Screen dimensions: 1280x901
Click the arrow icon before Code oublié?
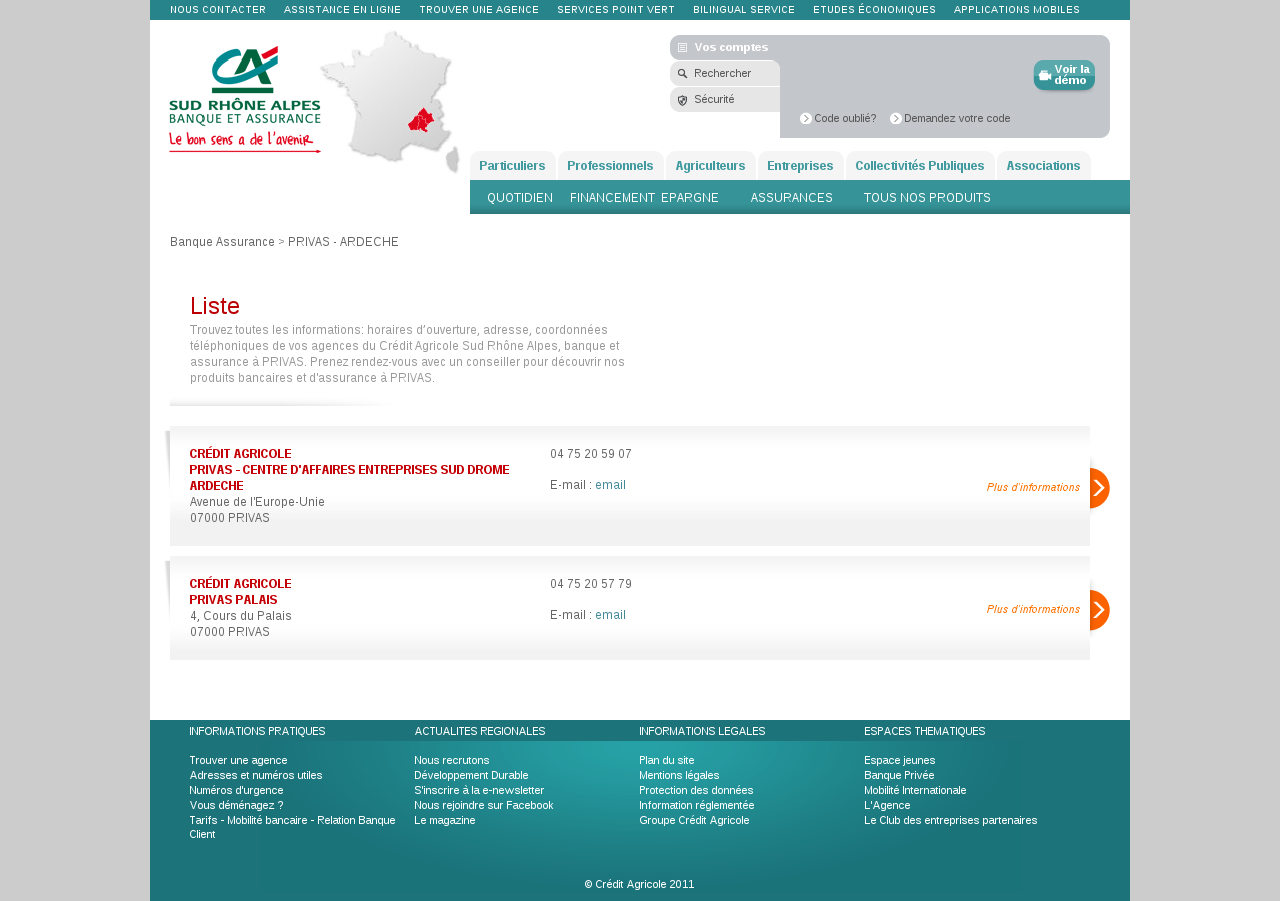[806, 118]
